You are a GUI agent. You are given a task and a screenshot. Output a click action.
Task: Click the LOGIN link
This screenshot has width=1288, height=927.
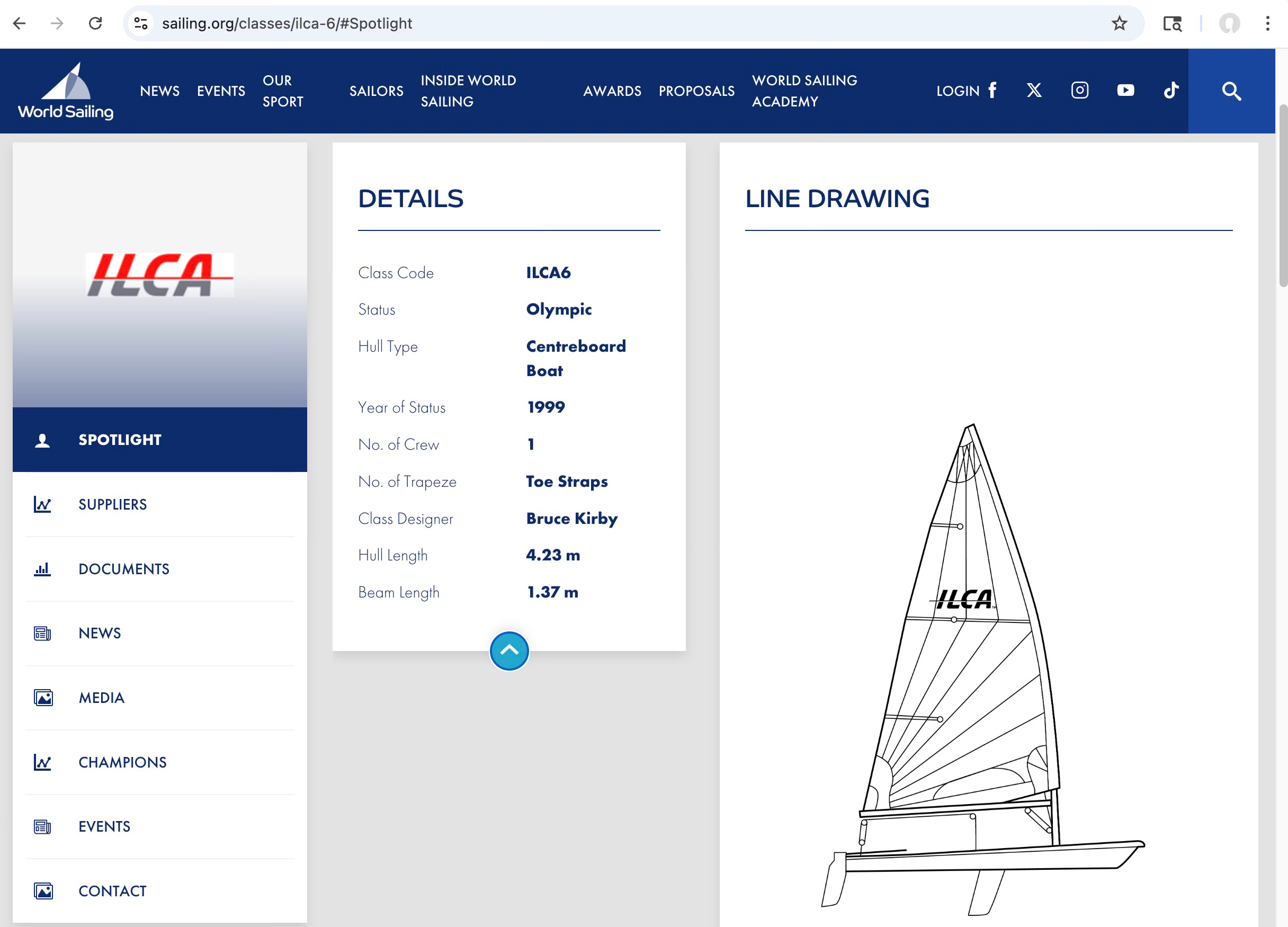coord(958,91)
